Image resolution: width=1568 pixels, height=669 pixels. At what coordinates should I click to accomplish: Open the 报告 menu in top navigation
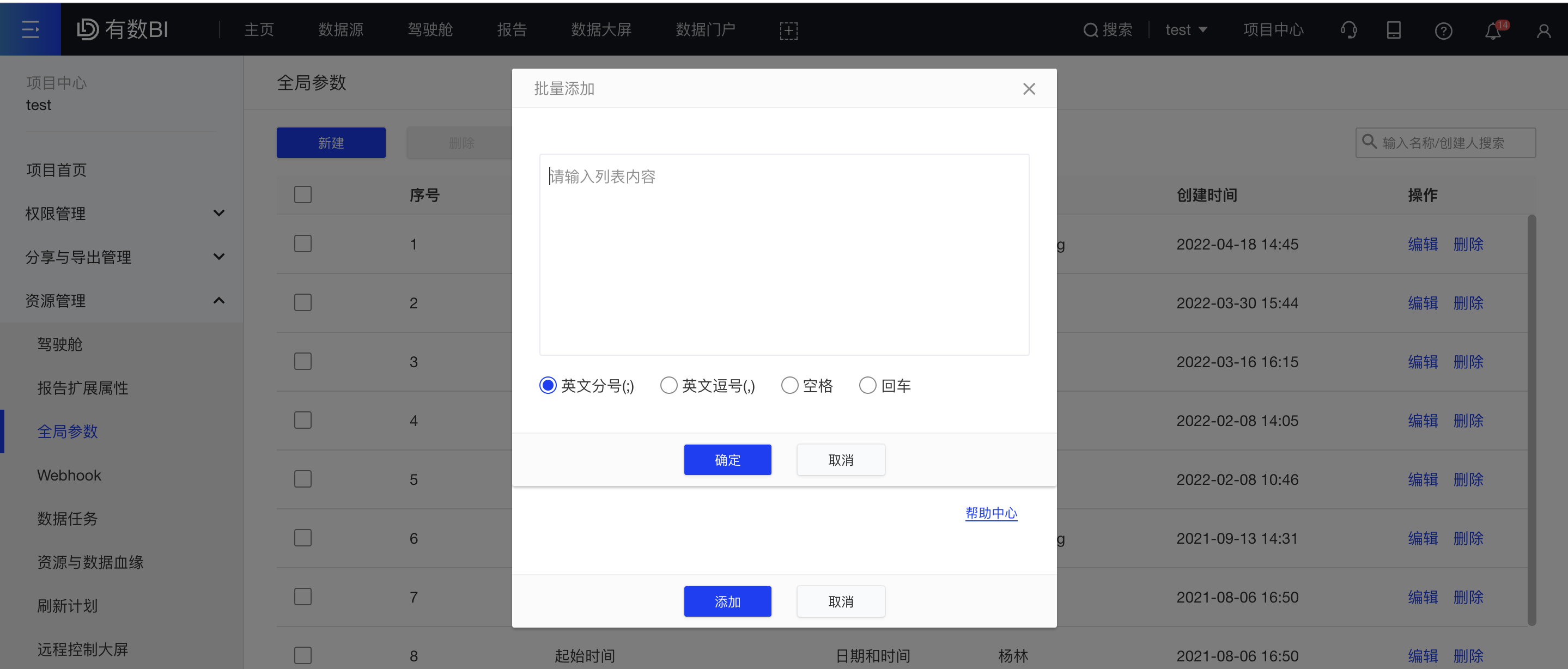point(513,29)
